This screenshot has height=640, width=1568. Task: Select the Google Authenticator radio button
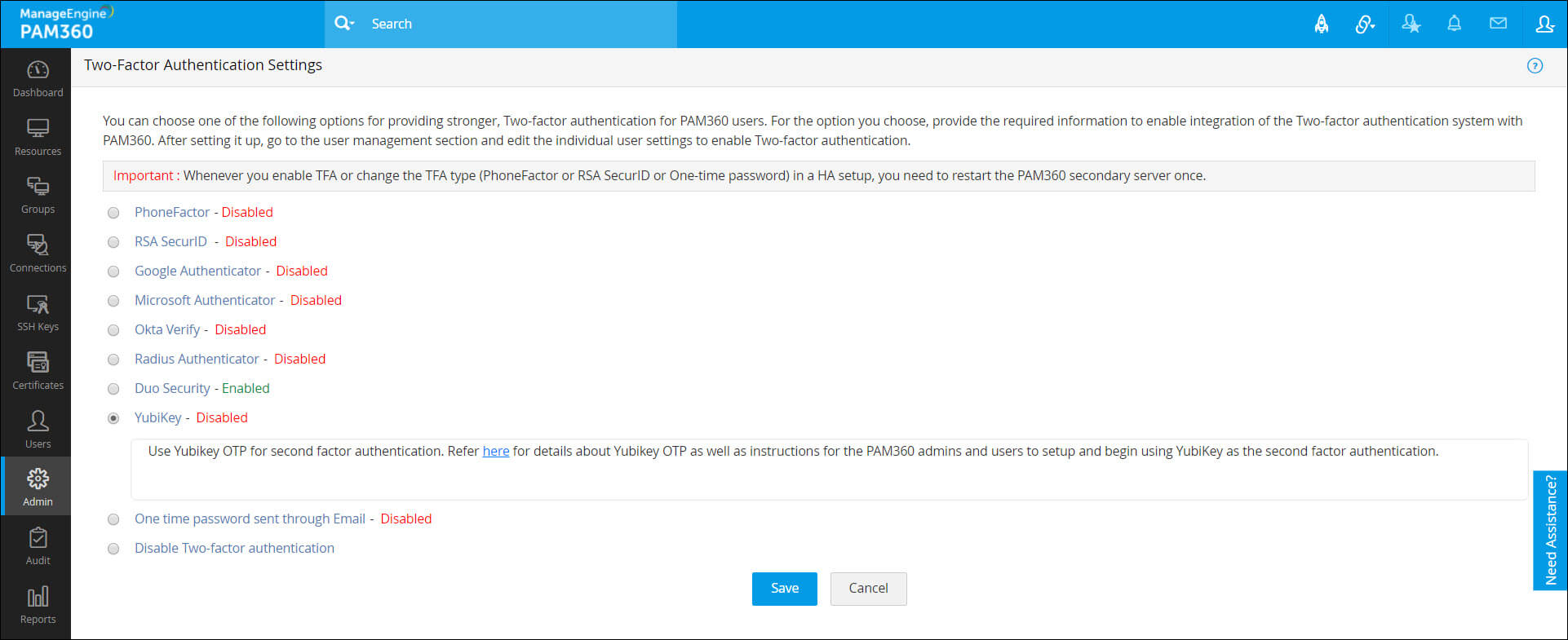(113, 271)
